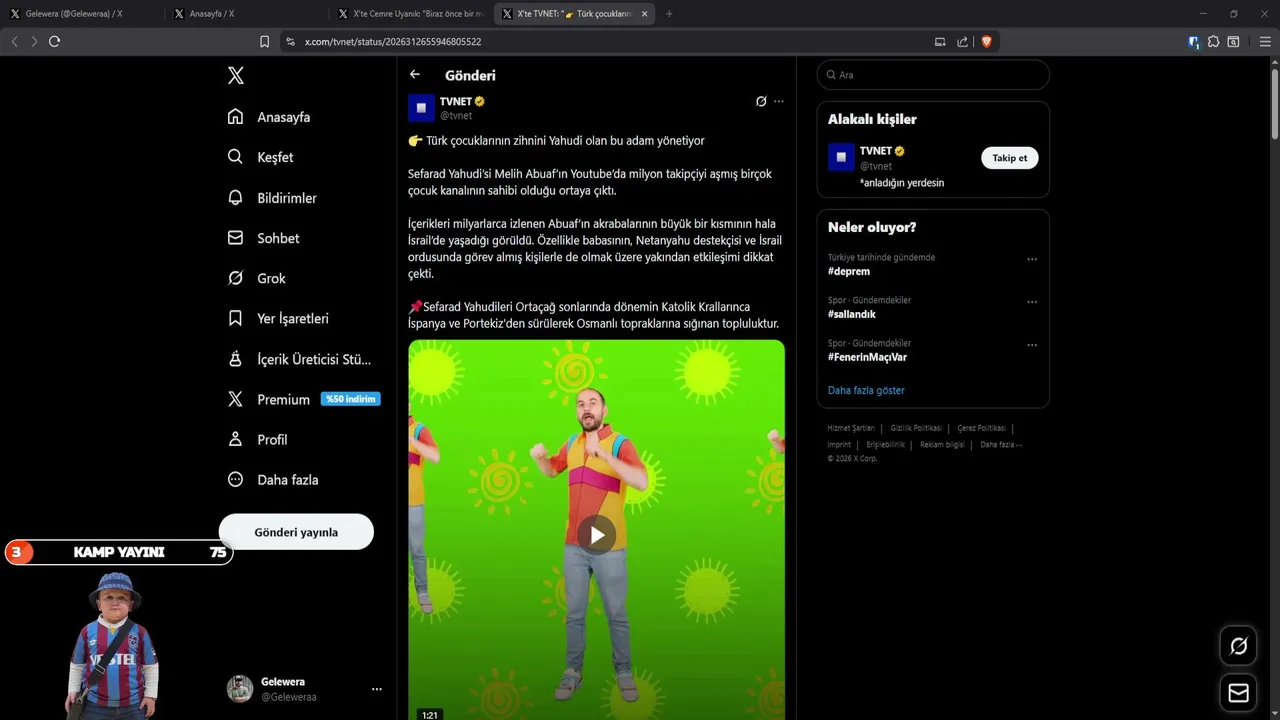Click the %50 indirim Premium badge
Screen dimensions: 1280x720
pos(350,399)
